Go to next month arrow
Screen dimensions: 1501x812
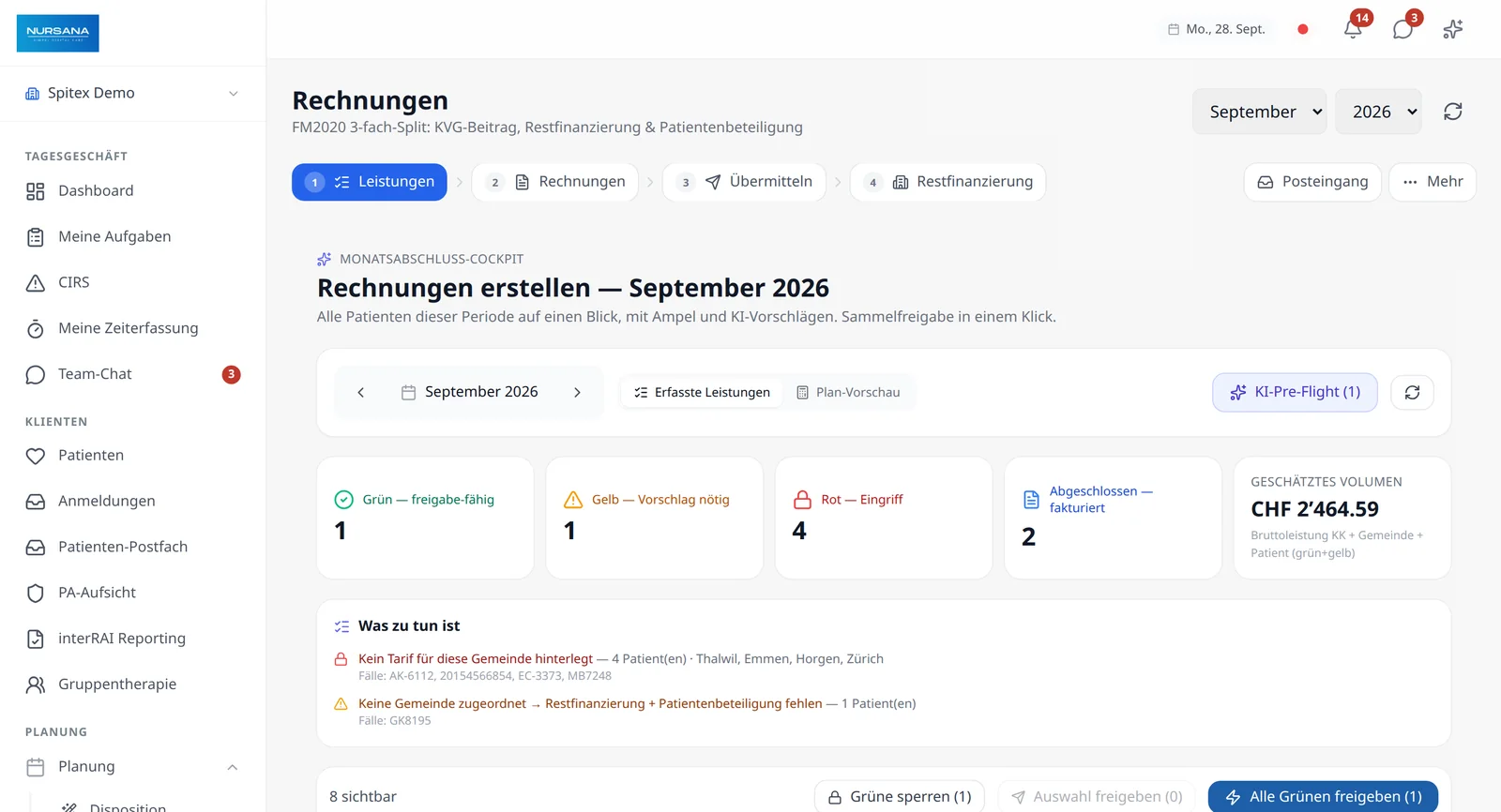(x=577, y=392)
